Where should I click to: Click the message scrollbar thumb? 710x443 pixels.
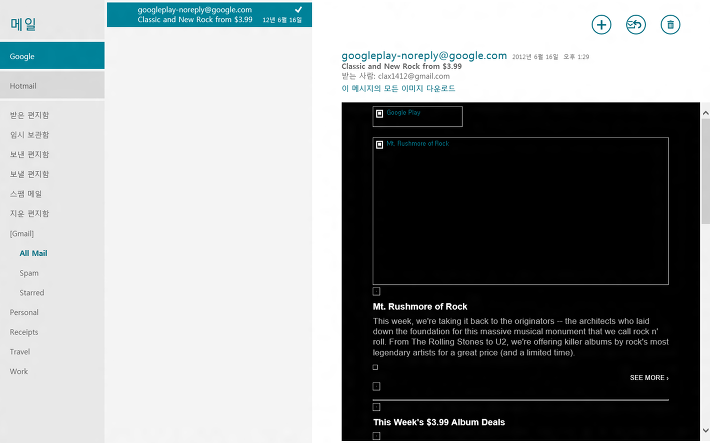(705, 171)
